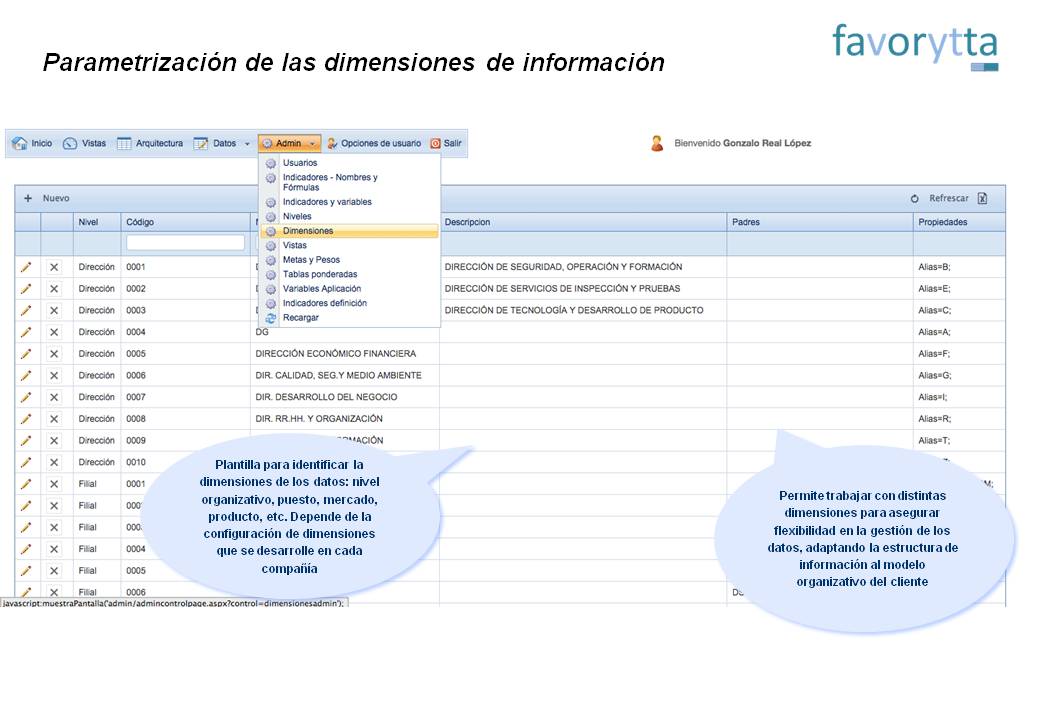Open Arquitectura in the toolbar

[150, 143]
